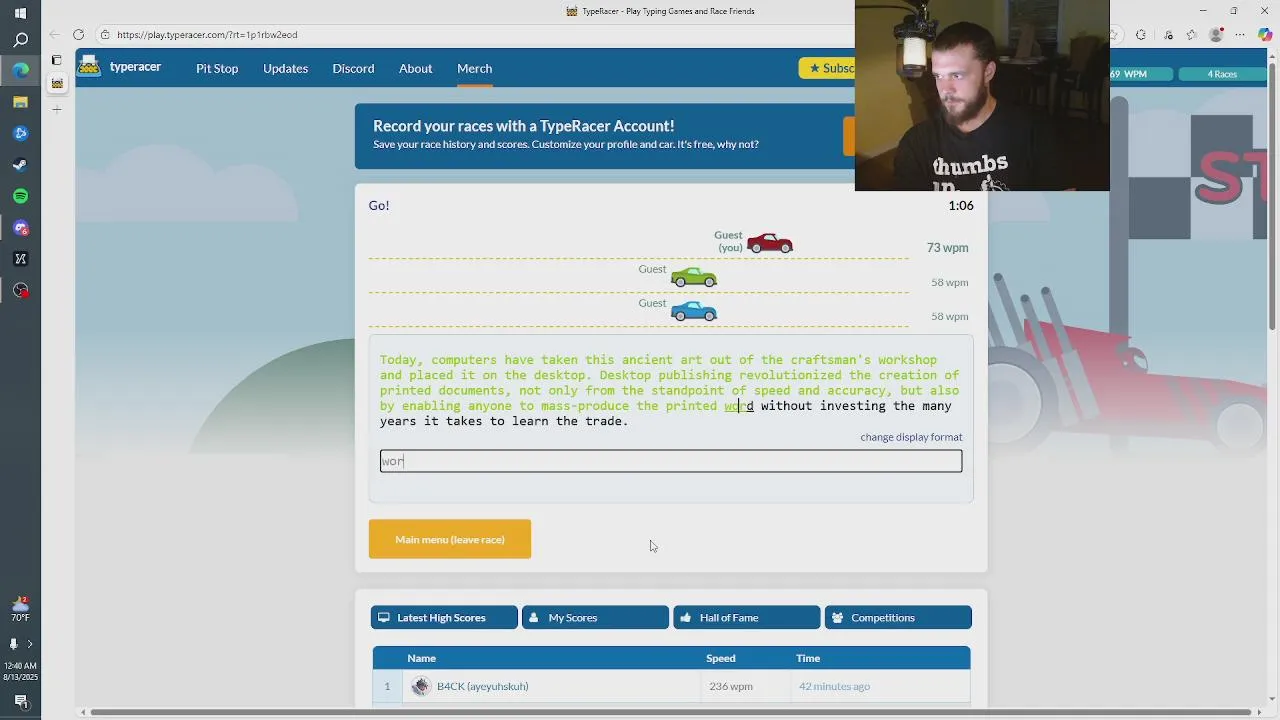
Task: Open Edge media control icon
Action: pos(1167,35)
